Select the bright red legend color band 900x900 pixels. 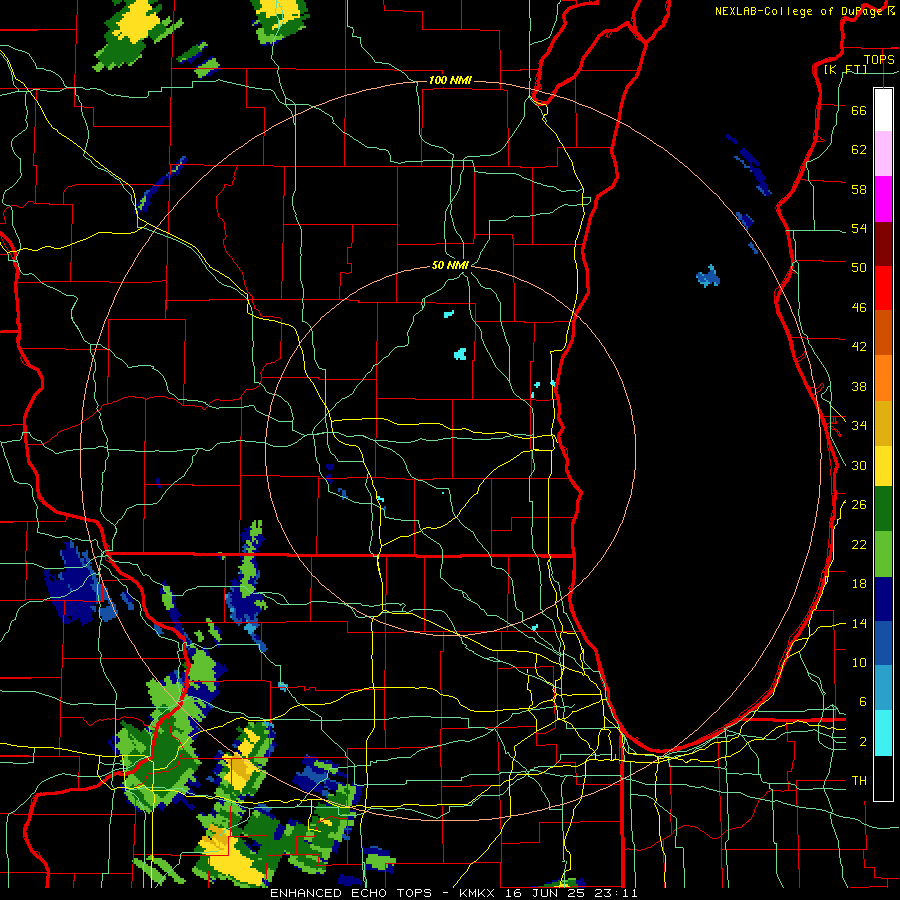(x=883, y=288)
